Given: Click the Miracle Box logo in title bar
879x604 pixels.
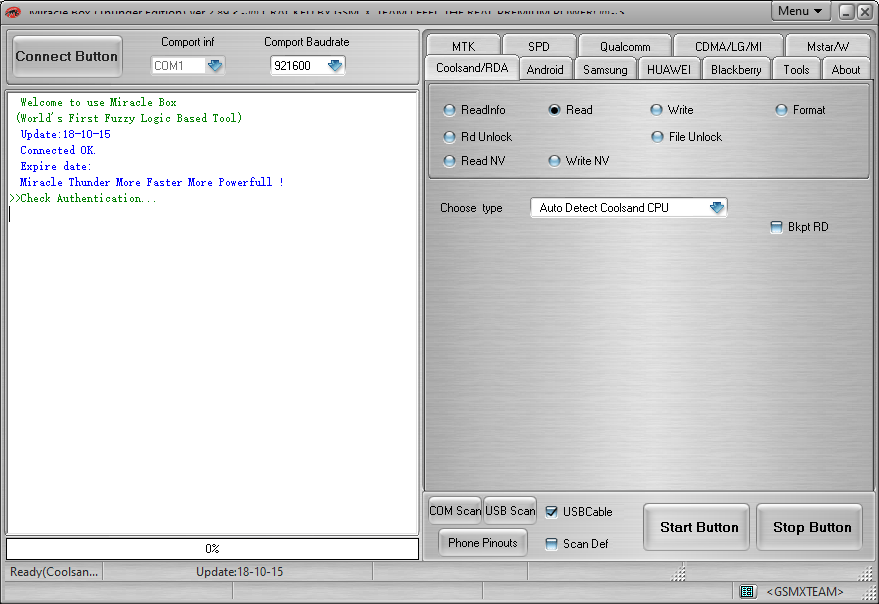Looking at the screenshot, I should (14, 12).
